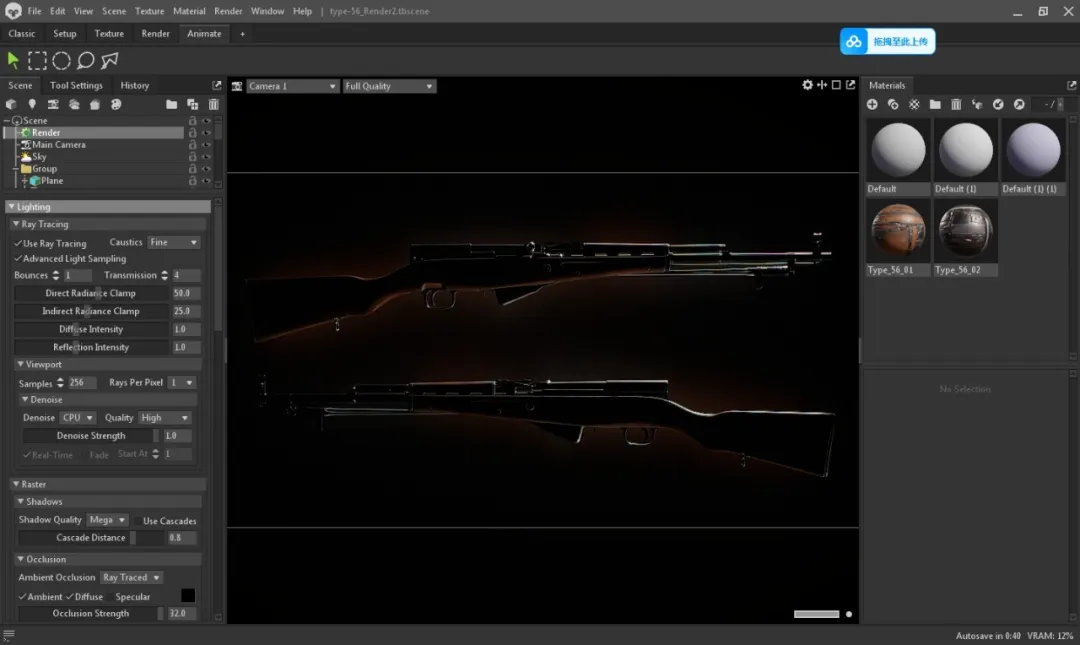
Task: Open Rays Per Pixel dropdown
Action: click(x=181, y=382)
